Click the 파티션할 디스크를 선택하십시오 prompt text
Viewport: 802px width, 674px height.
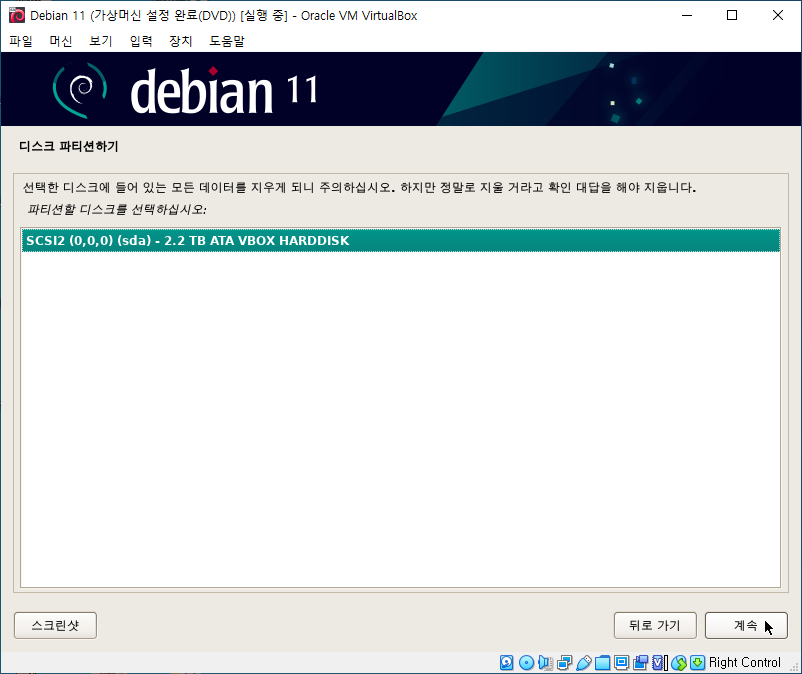117,210
